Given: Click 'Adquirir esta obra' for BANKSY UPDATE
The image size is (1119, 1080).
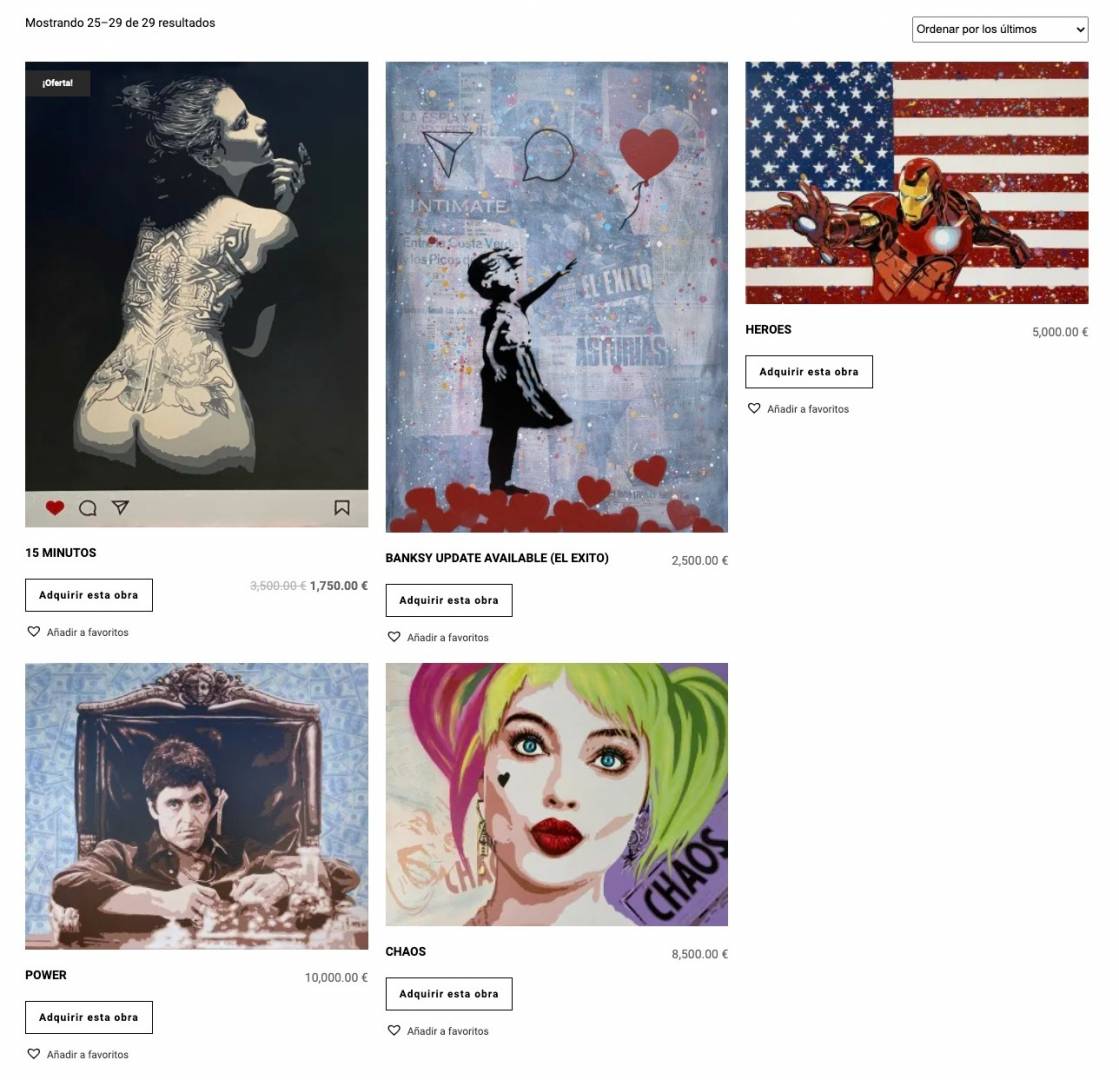Looking at the screenshot, I should 449,600.
